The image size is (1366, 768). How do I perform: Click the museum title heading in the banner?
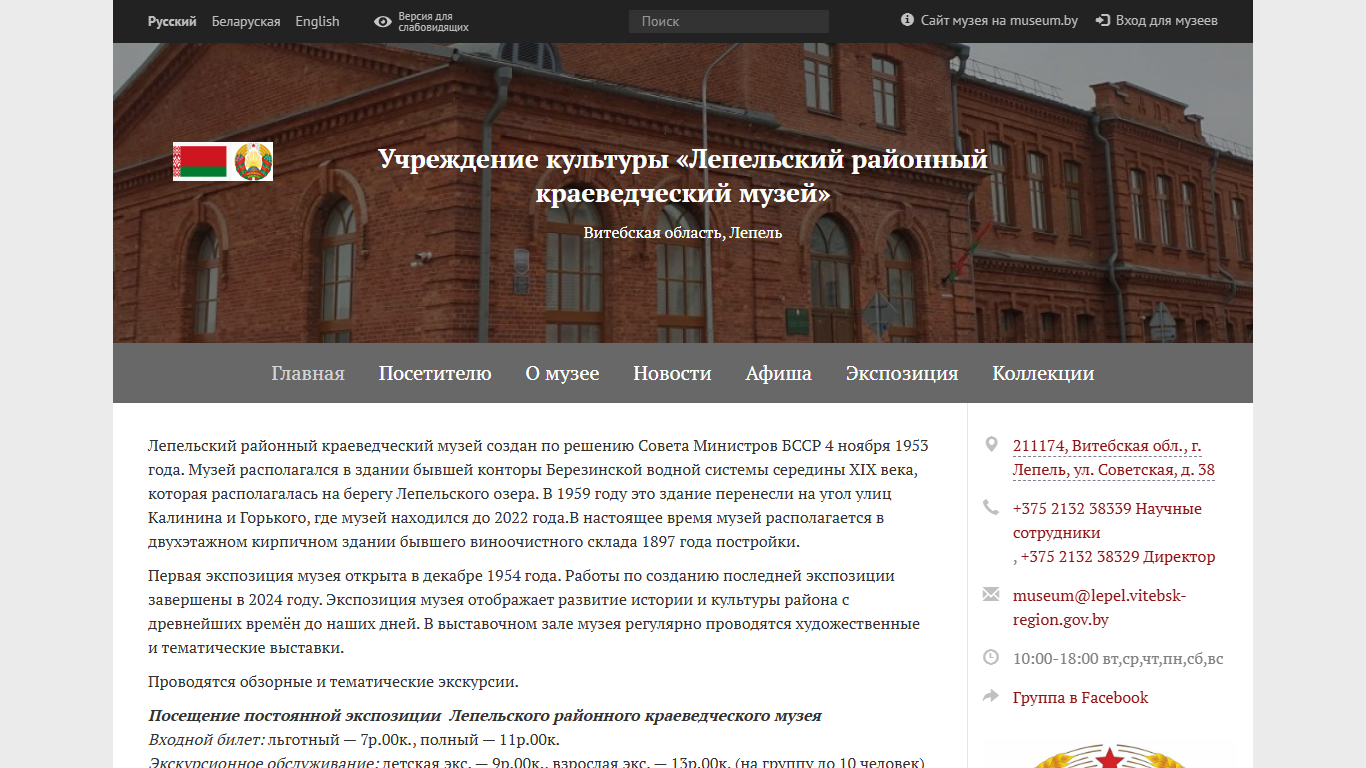[x=683, y=175]
